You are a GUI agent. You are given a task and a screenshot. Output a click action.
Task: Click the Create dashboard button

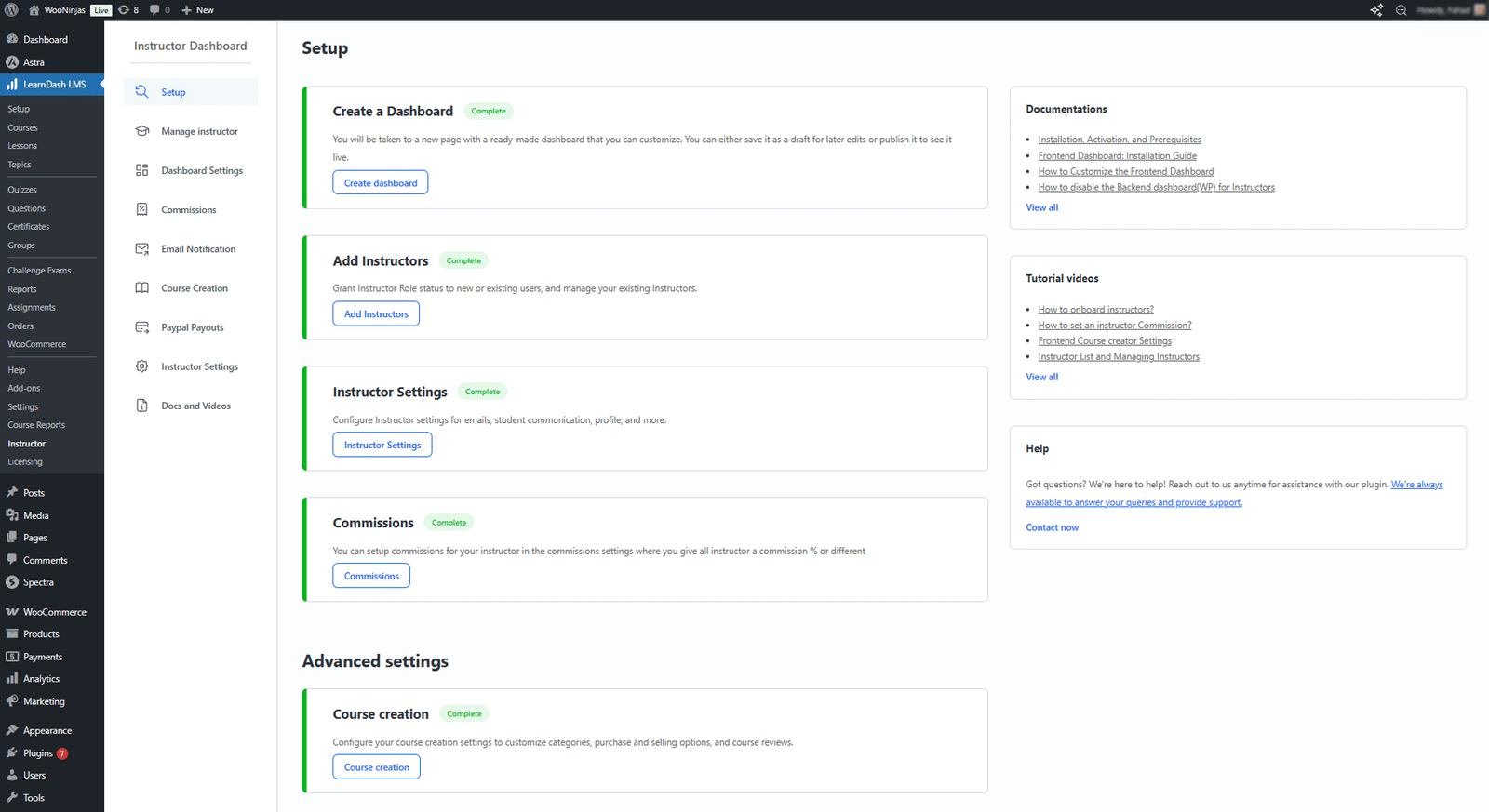click(381, 182)
